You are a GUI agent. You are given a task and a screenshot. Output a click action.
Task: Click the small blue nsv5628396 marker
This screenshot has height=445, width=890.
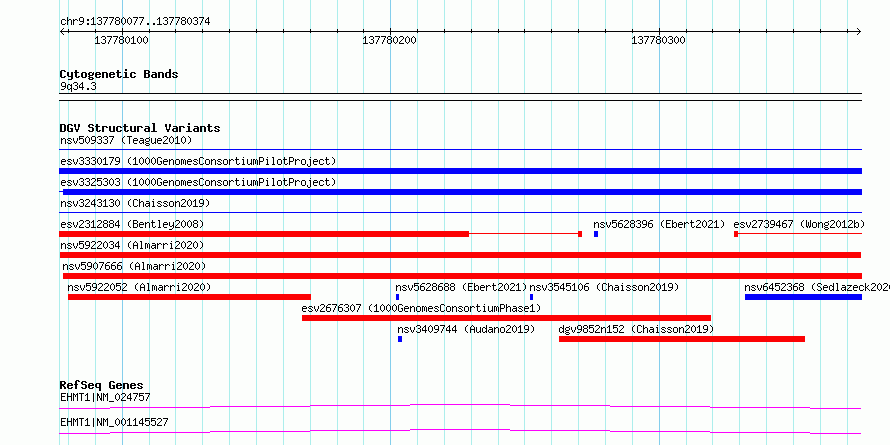tap(596, 234)
